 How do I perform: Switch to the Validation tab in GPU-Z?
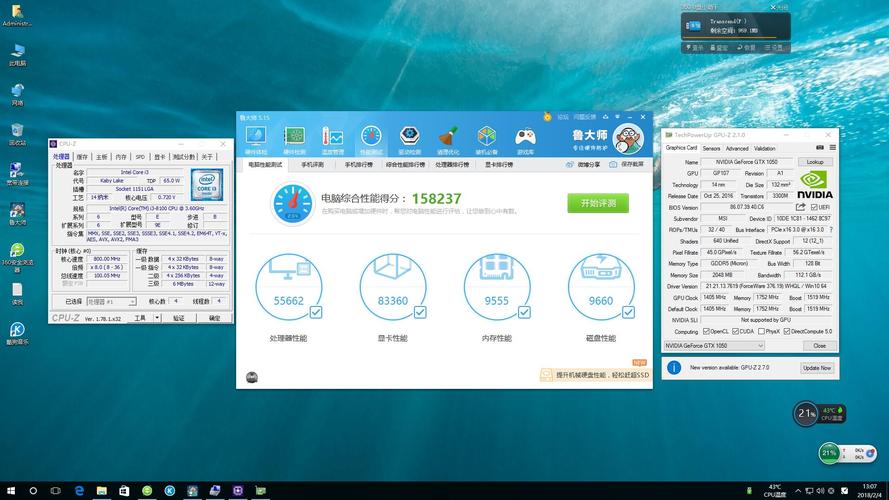pyautogui.click(x=764, y=148)
